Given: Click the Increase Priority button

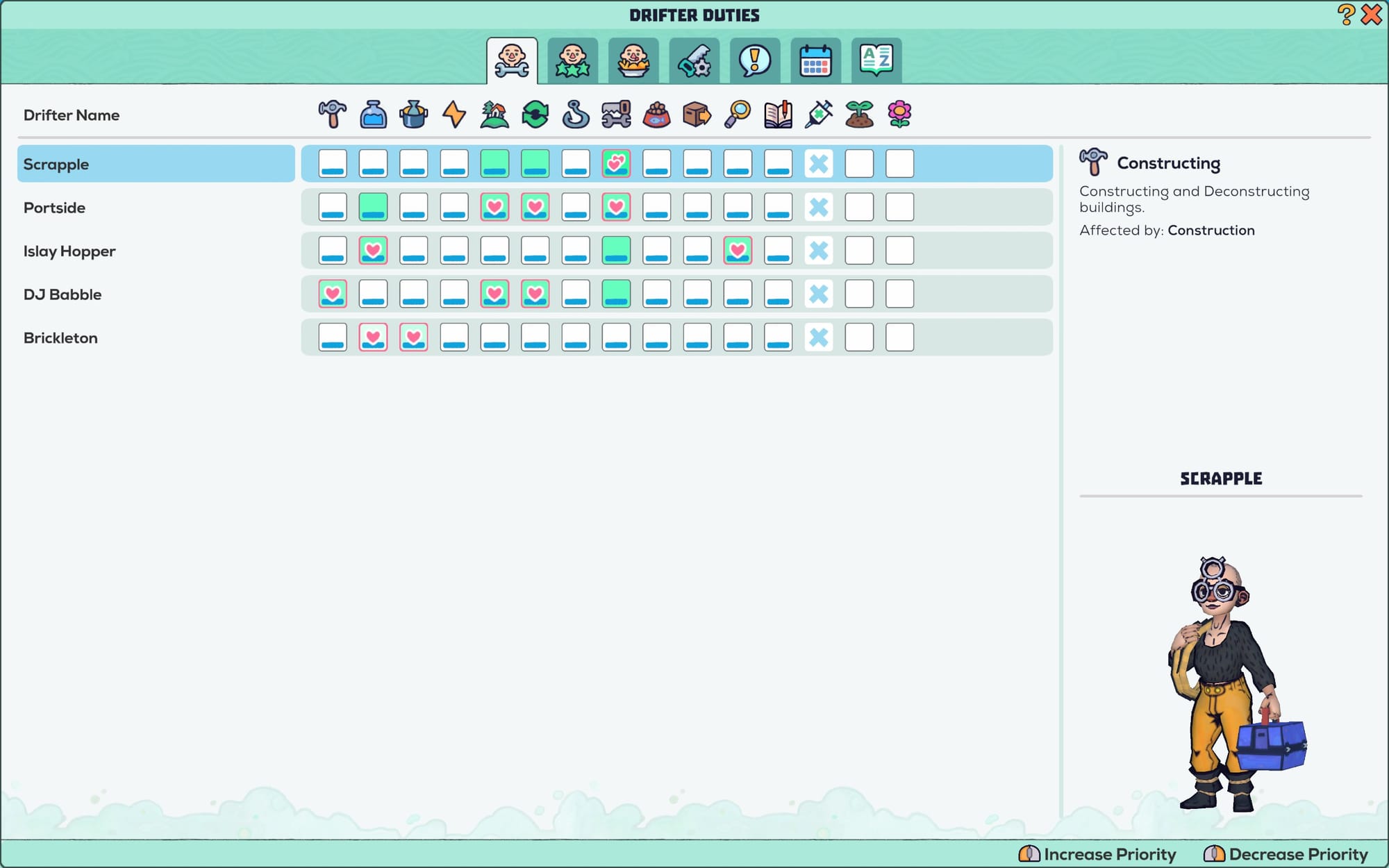Looking at the screenshot, I should pyautogui.click(x=1097, y=854).
